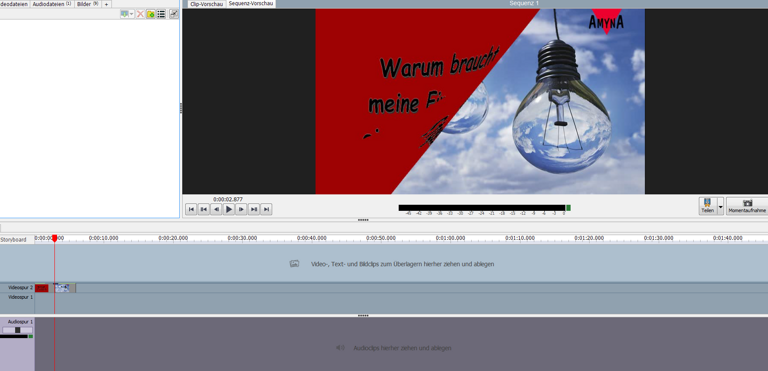The width and height of the screenshot is (768, 371).
Task: Click the Teilen split button
Action: [x=707, y=206]
